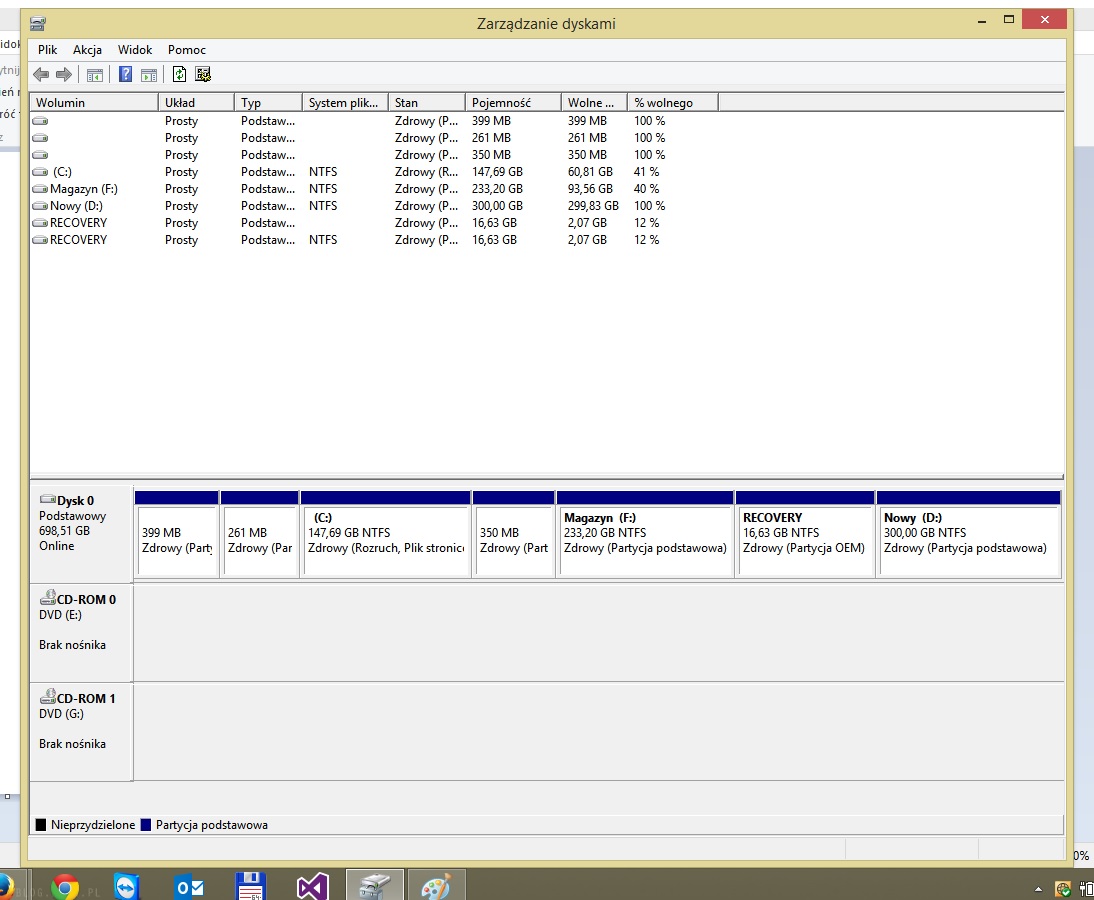Image resolution: width=1094 pixels, height=900 pixels.
Task: Click the 147,69 GB capacity cell
Action: click(x=497, y=172)
